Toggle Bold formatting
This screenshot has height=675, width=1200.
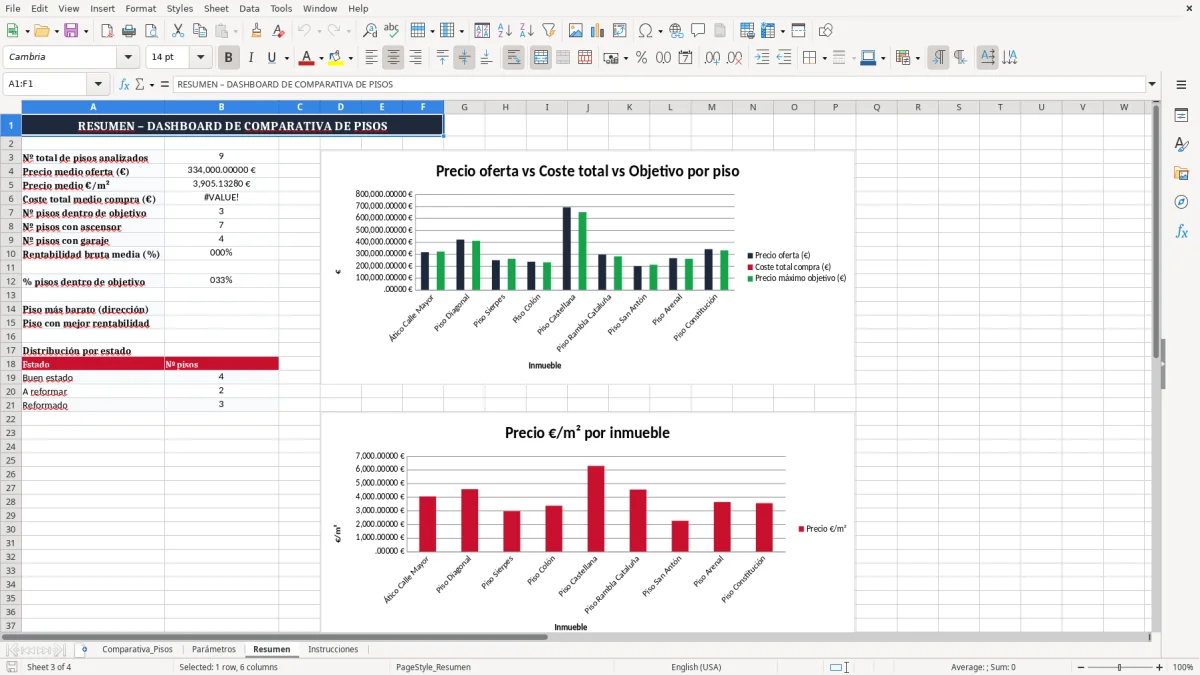click(x=229, y=58)
